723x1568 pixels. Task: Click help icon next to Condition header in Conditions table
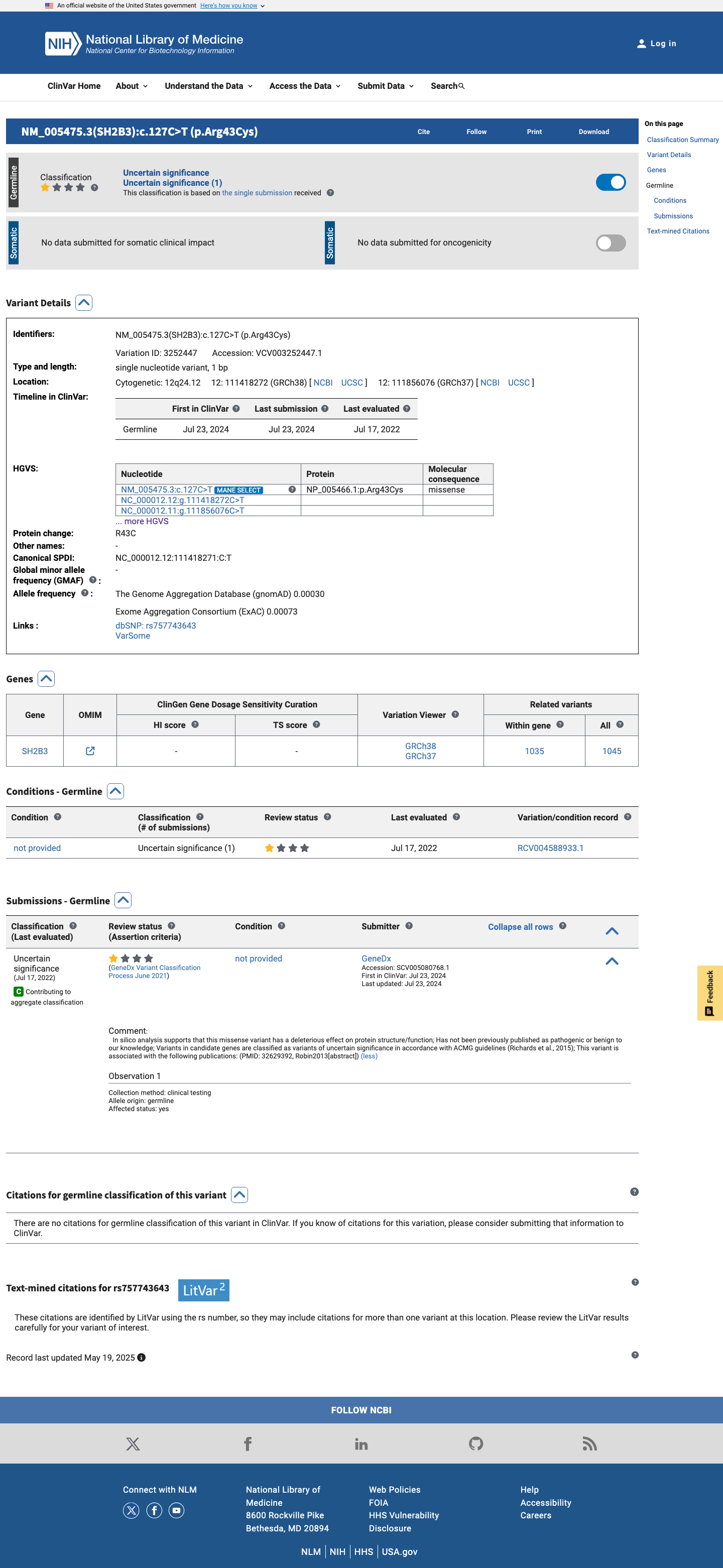coord(57,817)
